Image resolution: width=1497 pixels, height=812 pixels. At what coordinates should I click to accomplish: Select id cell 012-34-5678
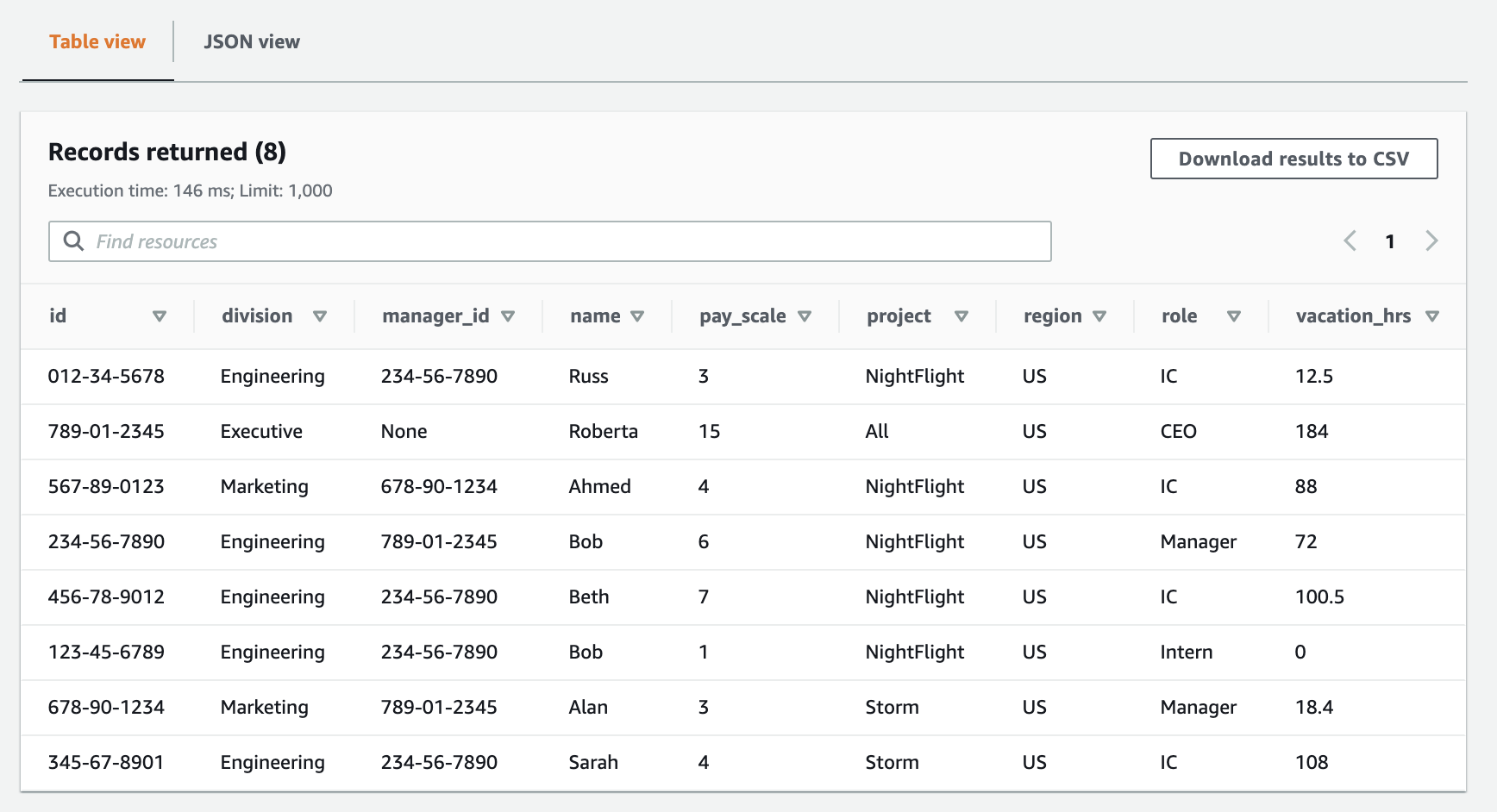pyautogui.click(x=106, y=376)
